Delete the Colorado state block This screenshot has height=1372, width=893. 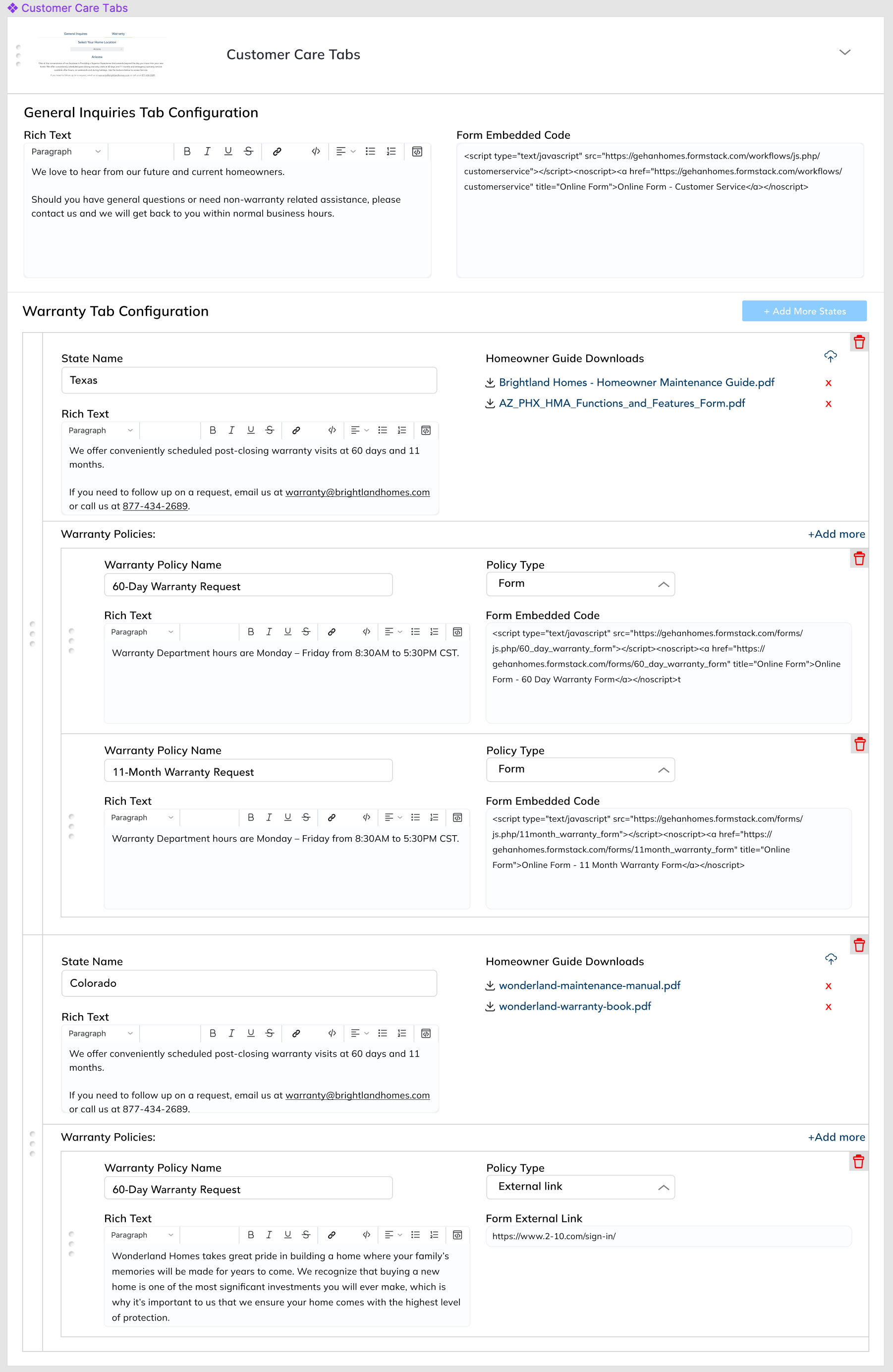[859, 945]
